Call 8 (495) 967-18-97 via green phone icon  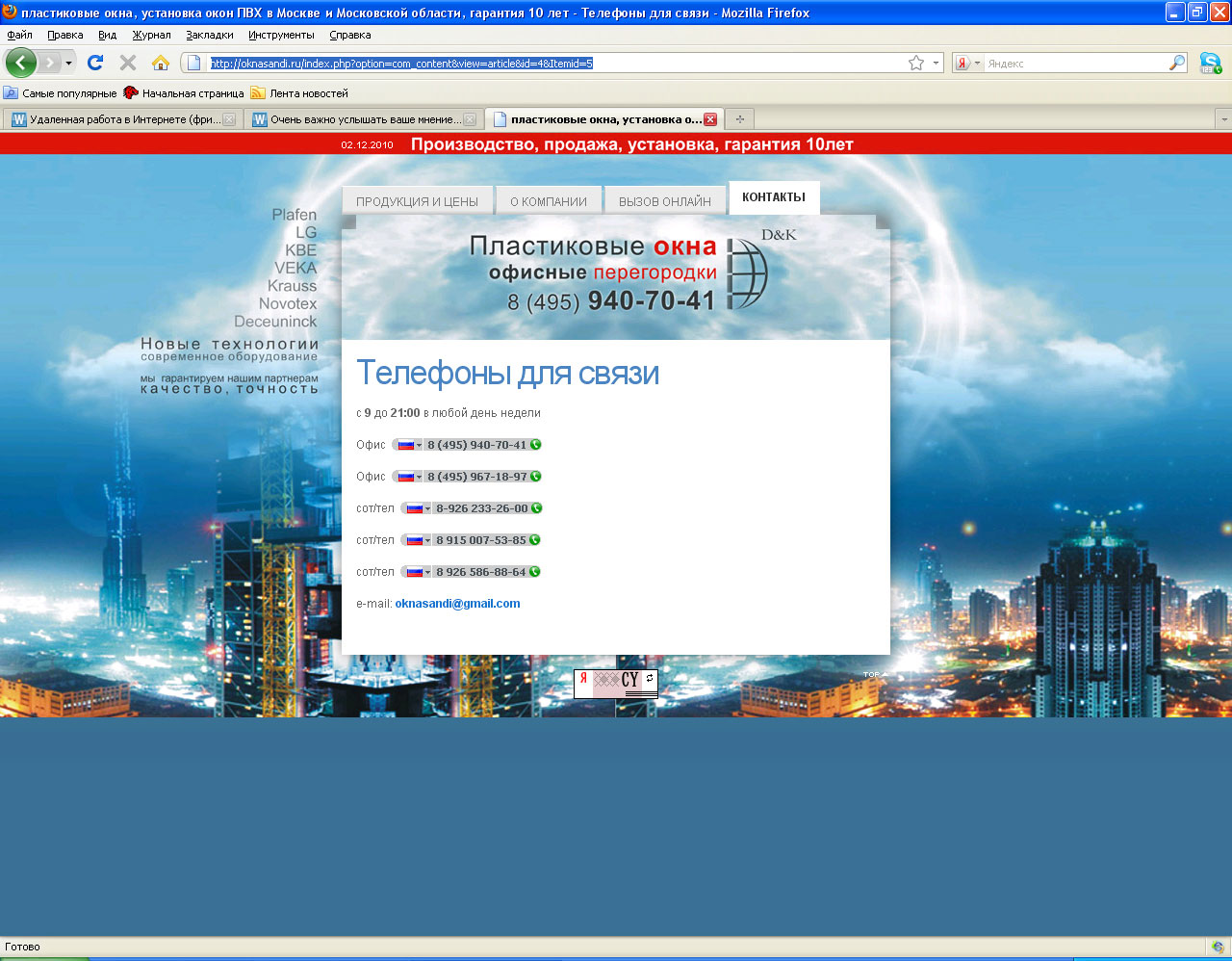[x=536, y=477]
